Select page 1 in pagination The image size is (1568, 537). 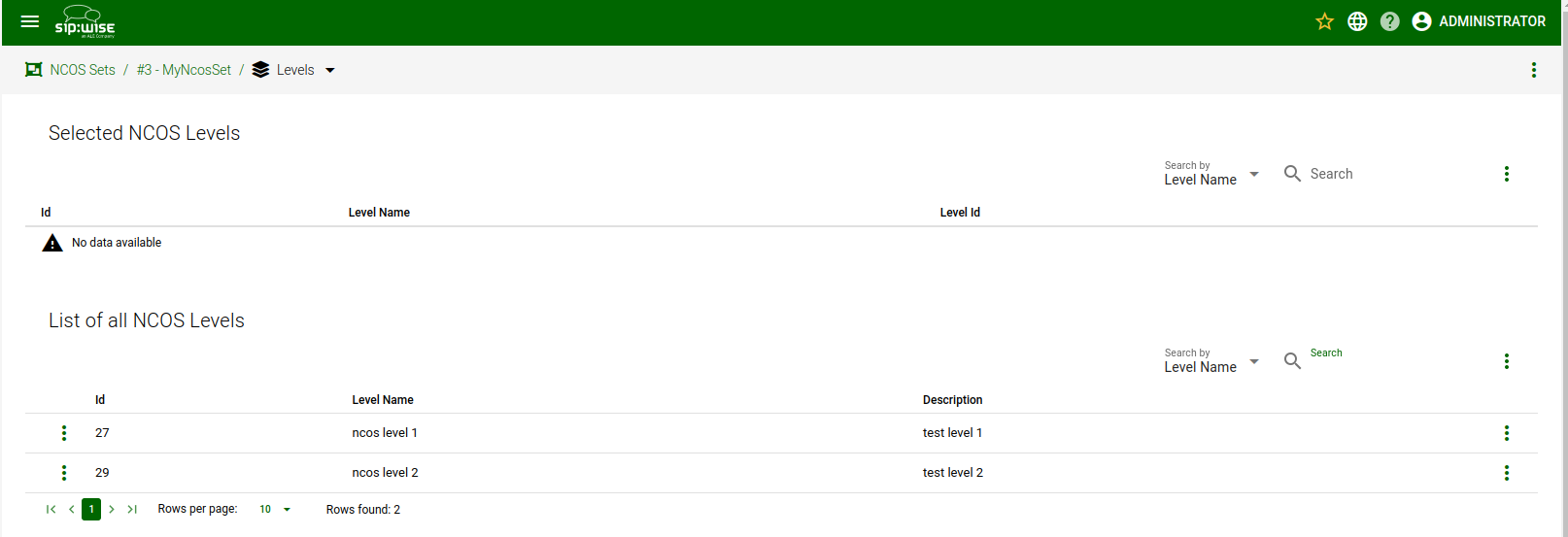pyautogui.click(x=91, y=509)
